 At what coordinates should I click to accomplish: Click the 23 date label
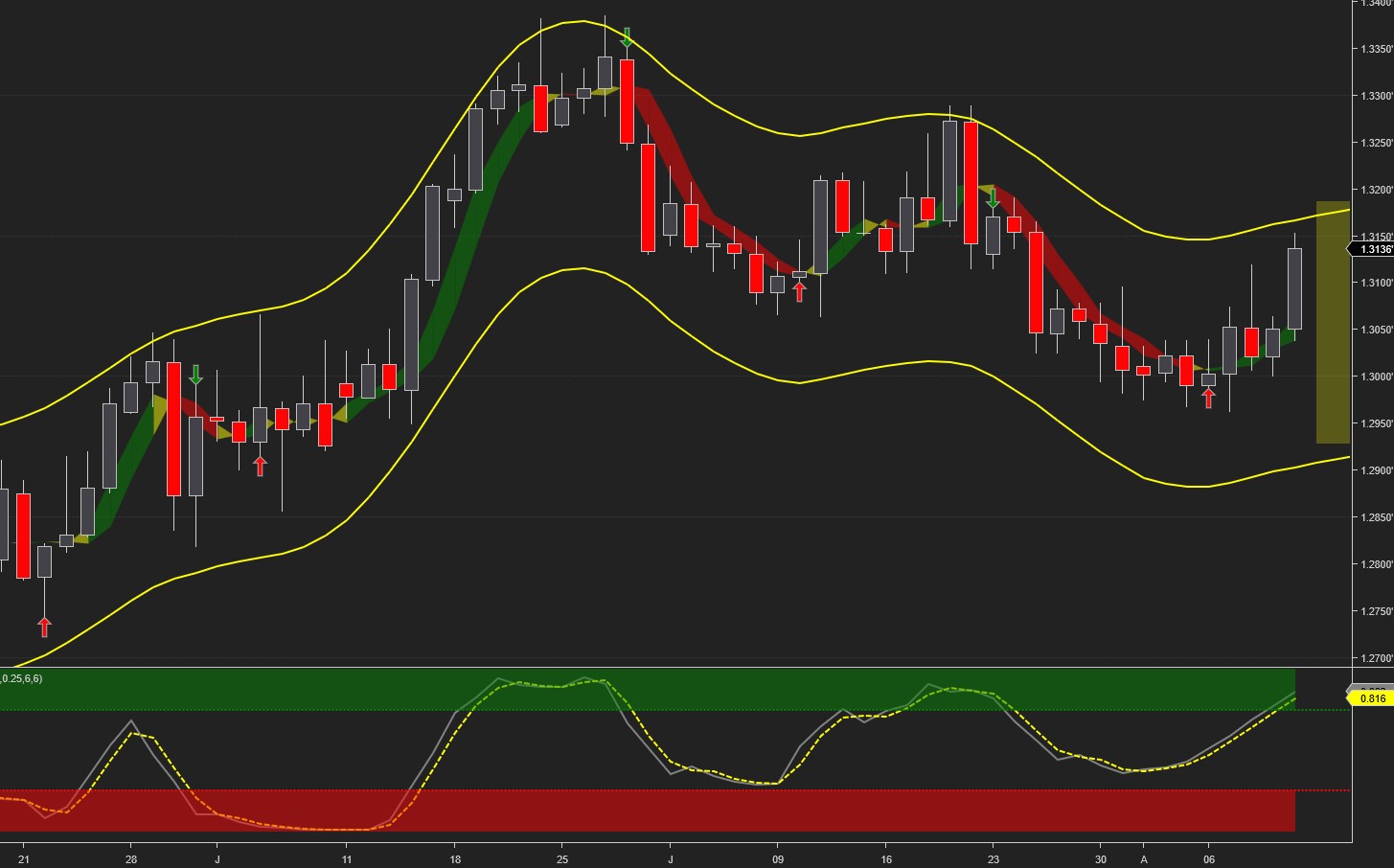(994, 859)
